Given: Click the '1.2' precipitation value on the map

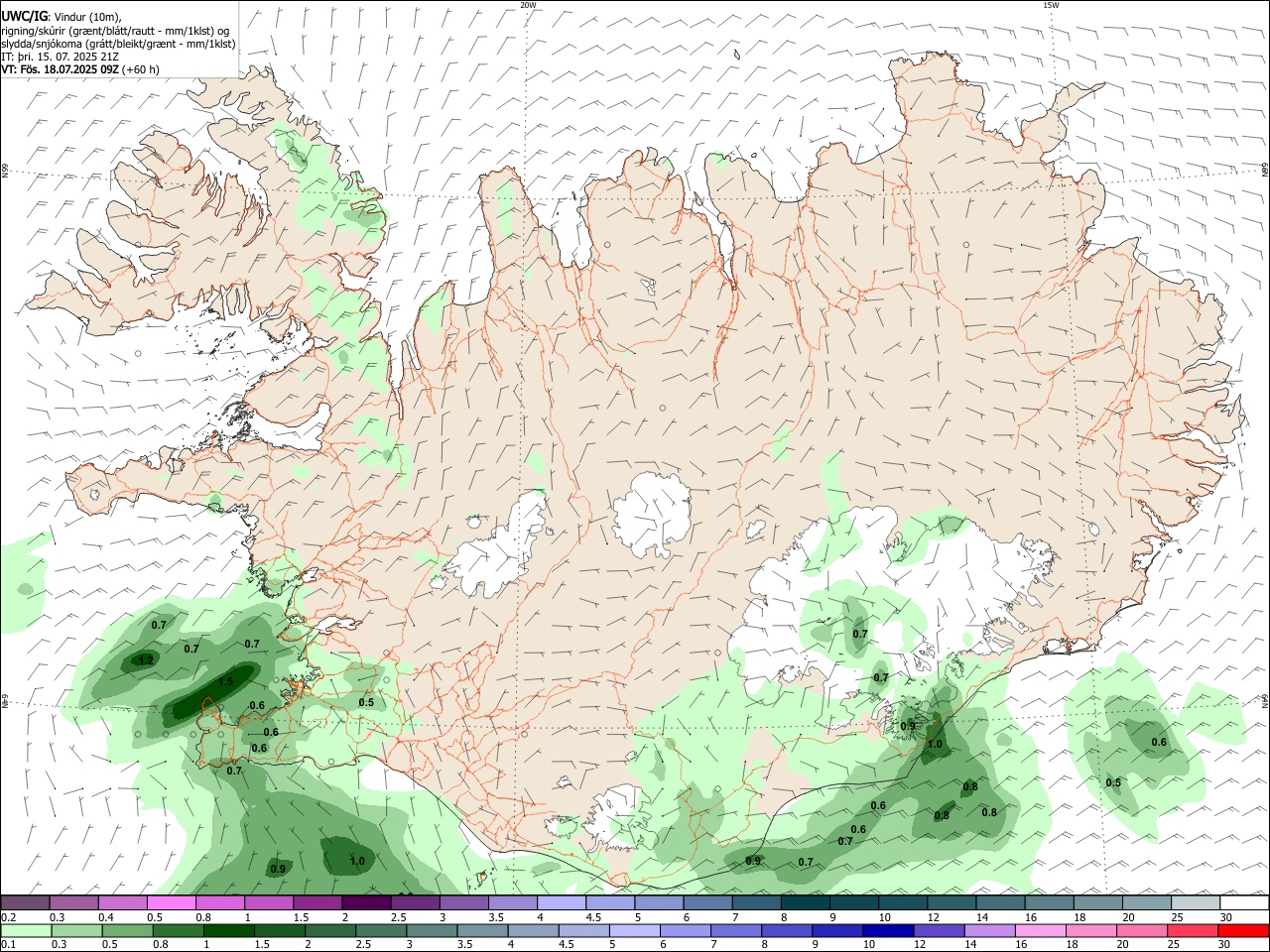Looking at the screenshot, I should pos(146,660).
